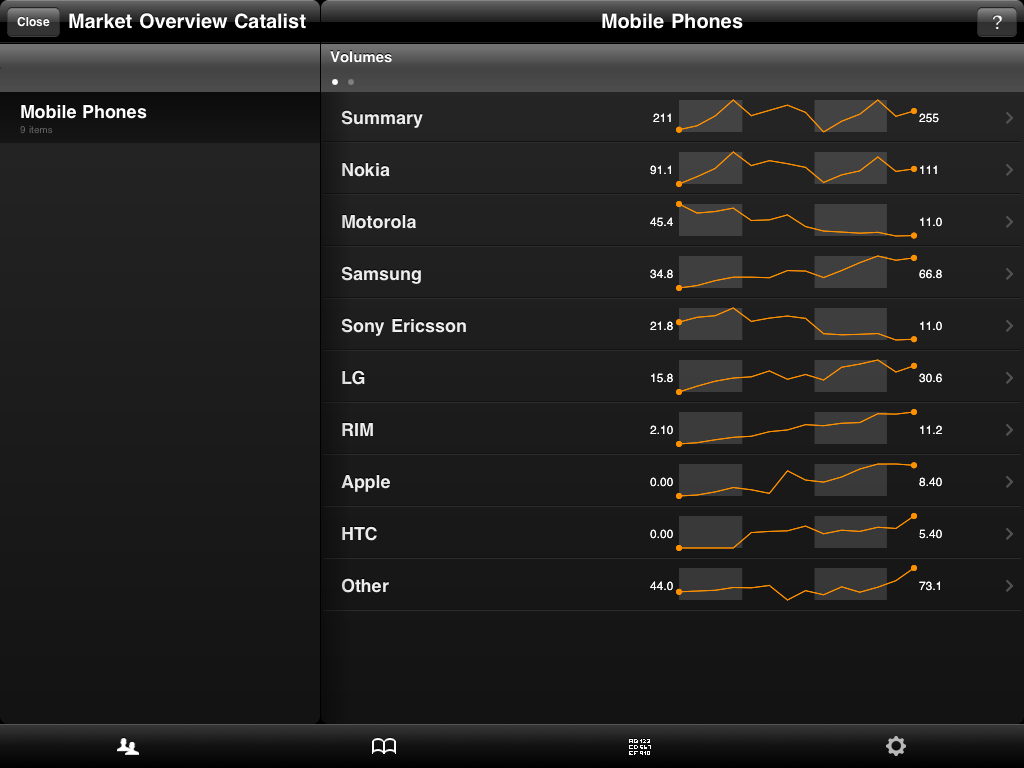Select the Nokia label

point(365,170)
